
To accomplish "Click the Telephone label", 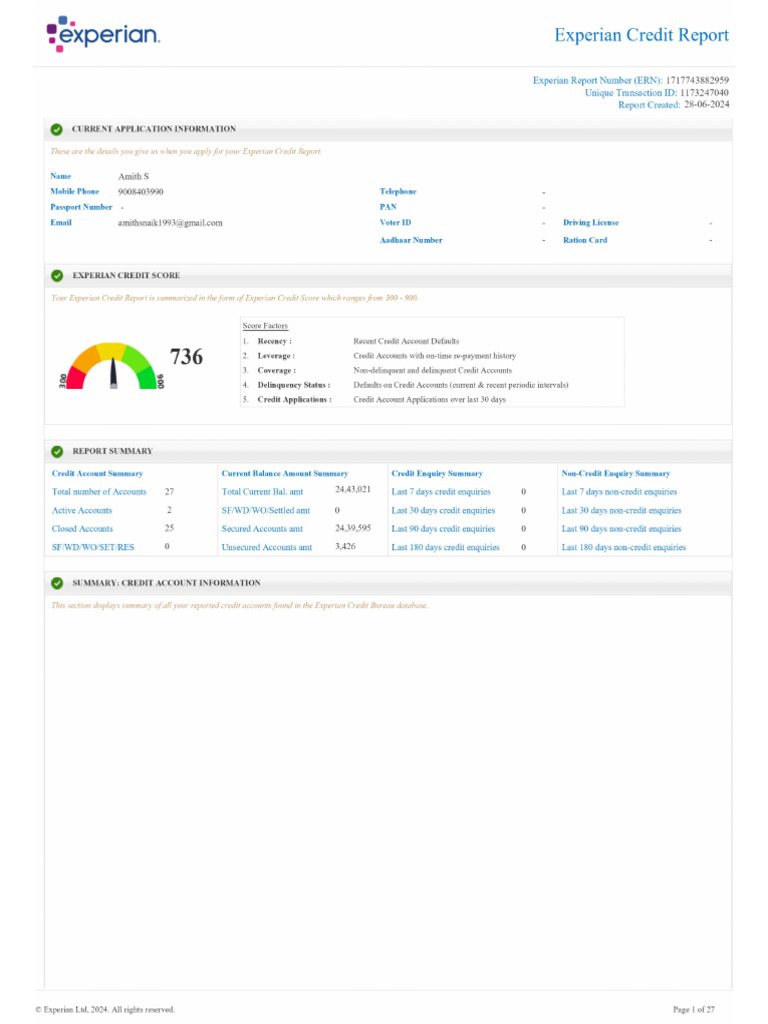I will click(x=398, y=191).
